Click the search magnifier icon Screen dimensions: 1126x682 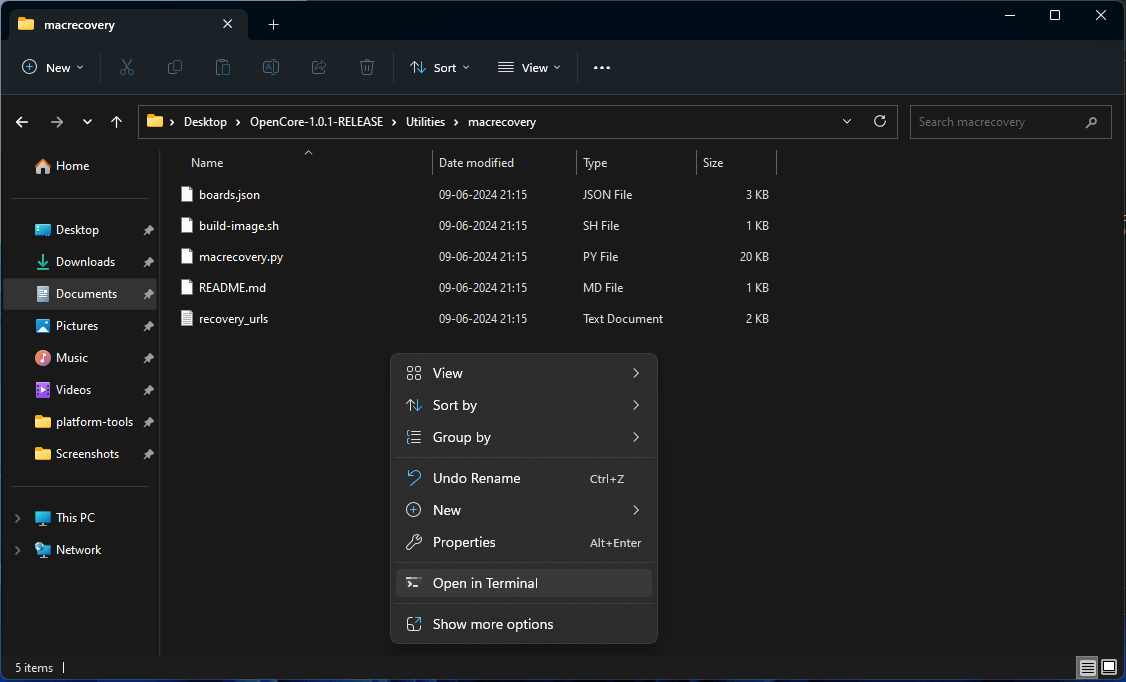[1091, 122]
